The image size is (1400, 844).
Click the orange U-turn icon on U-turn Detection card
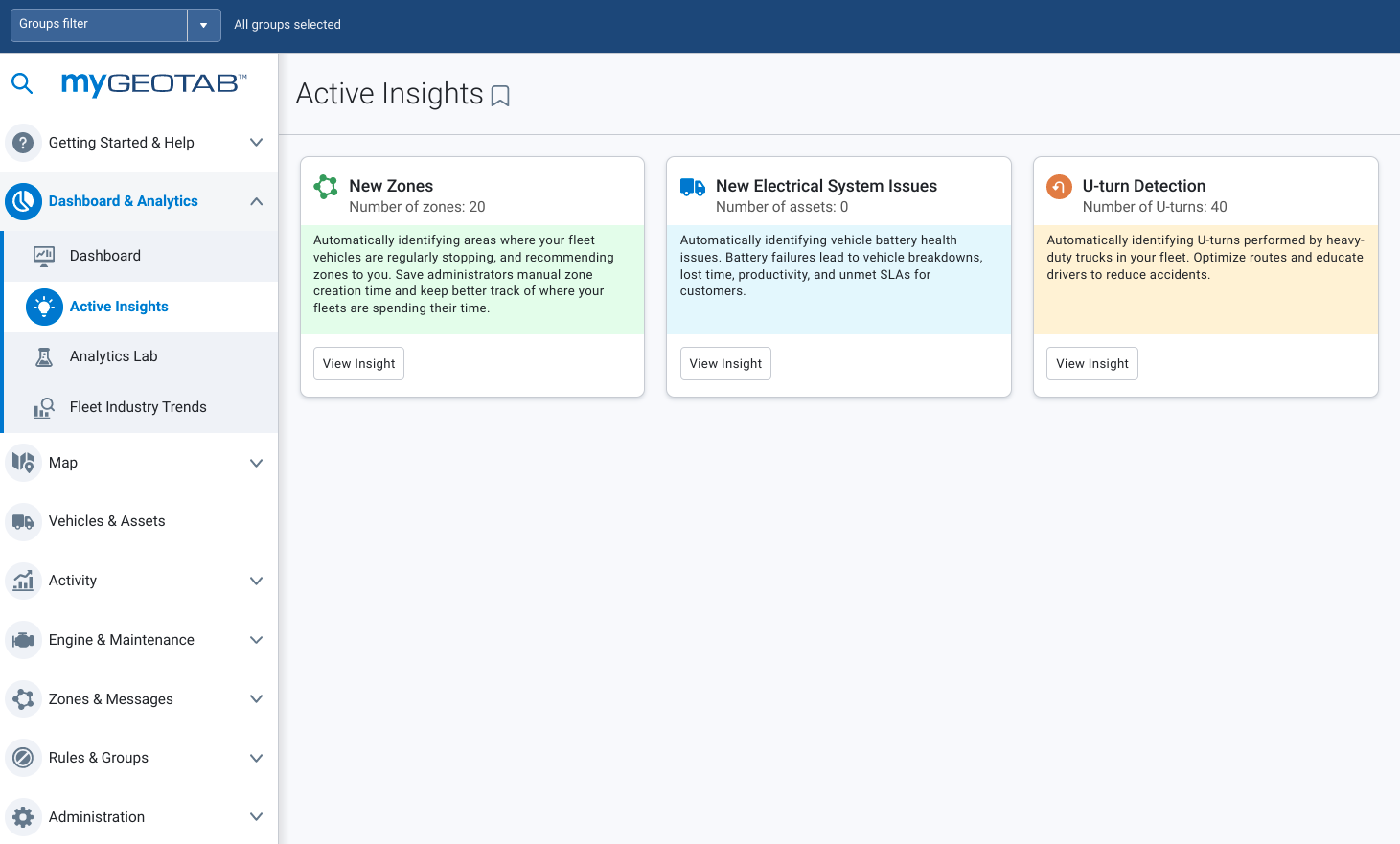(x=1058, y=187)
